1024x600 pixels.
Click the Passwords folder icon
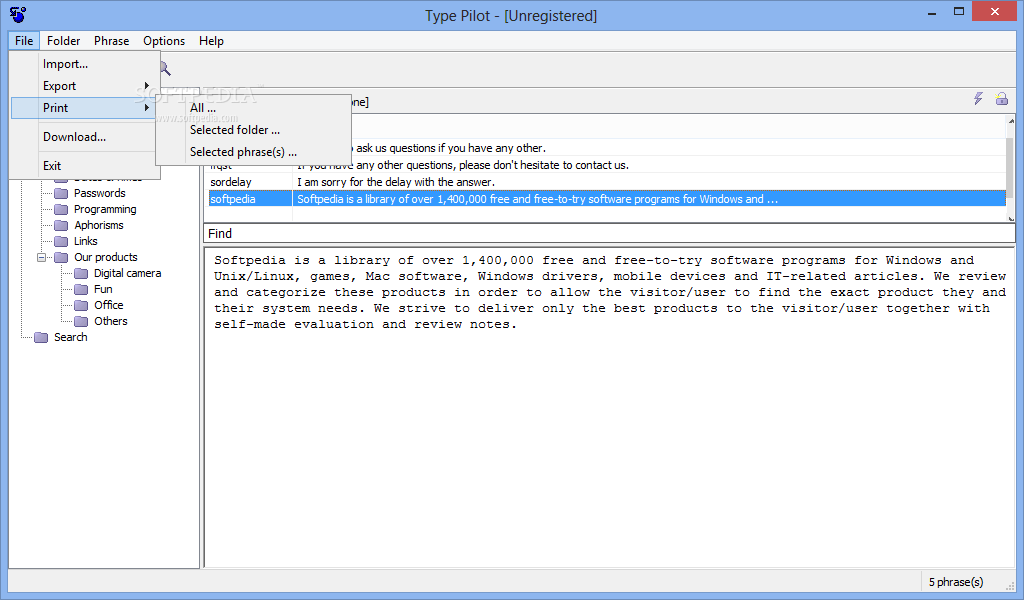coord(61,193)
